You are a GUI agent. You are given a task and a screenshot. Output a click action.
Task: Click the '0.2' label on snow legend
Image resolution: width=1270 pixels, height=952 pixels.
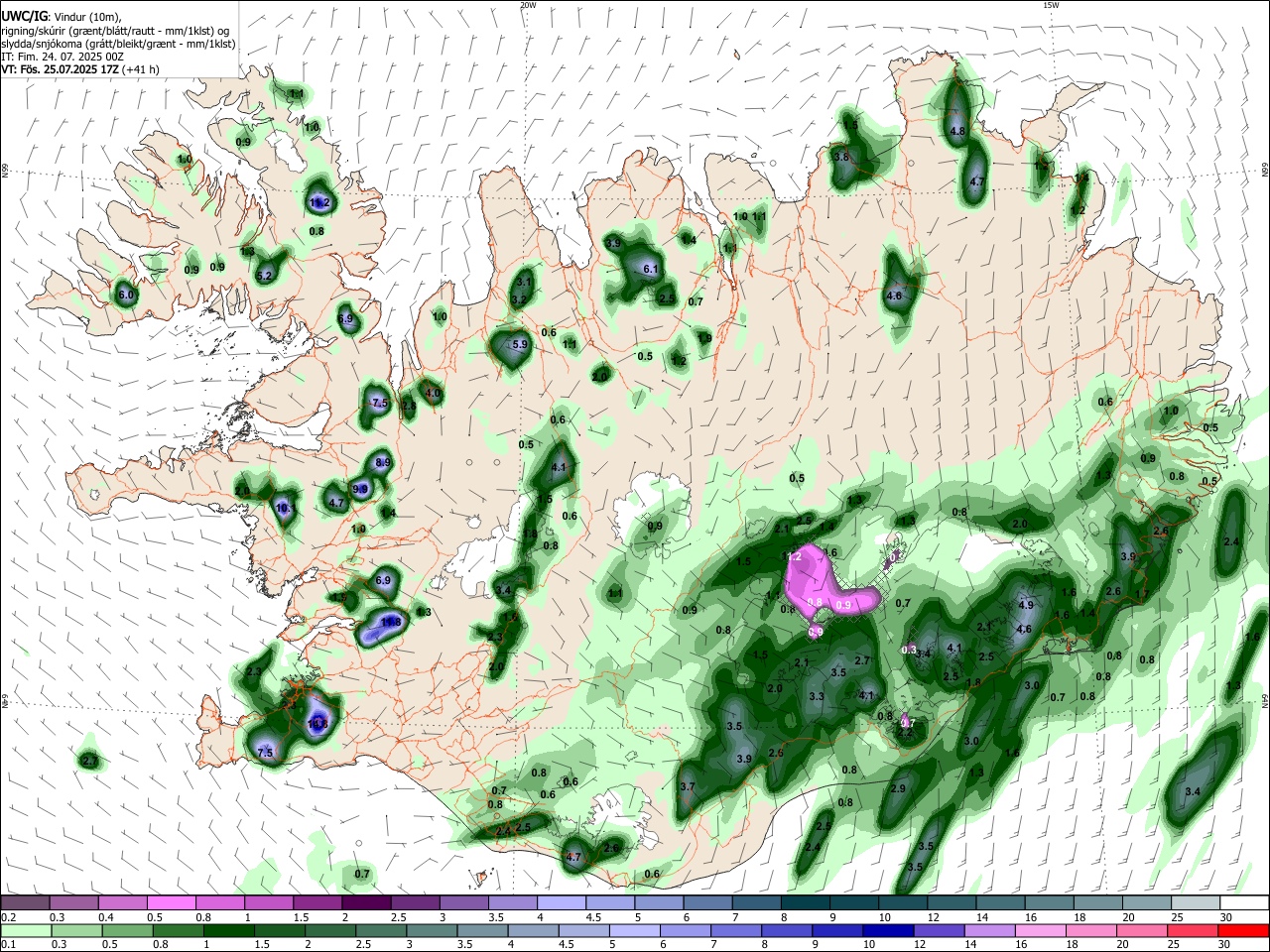coord(8,917)
